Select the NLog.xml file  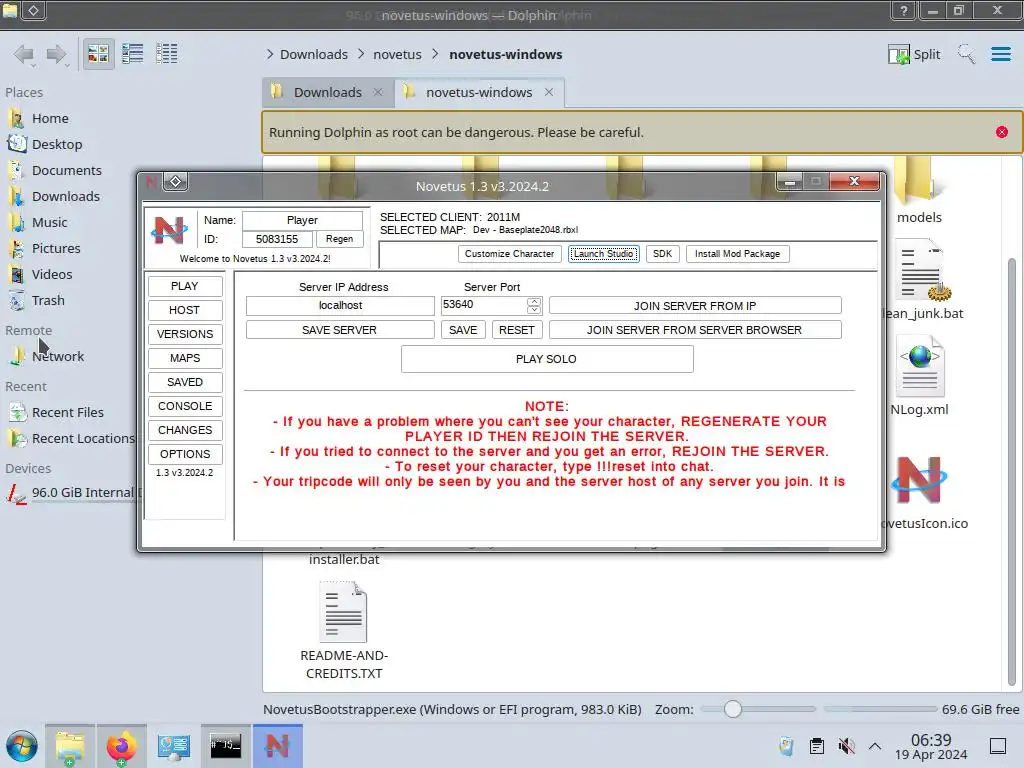920,376
